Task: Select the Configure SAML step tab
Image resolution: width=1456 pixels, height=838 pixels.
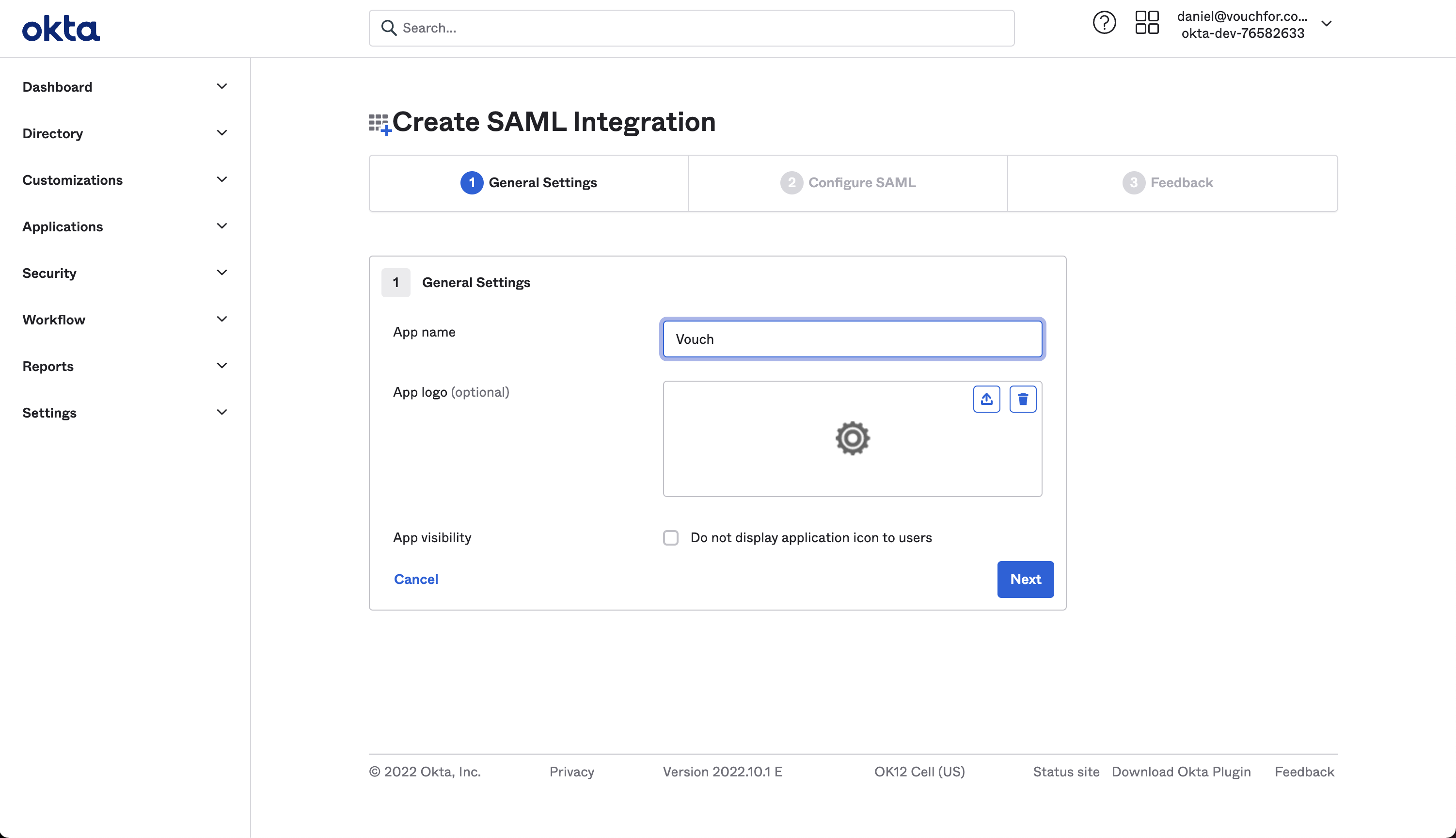Action: pos(848,182)
